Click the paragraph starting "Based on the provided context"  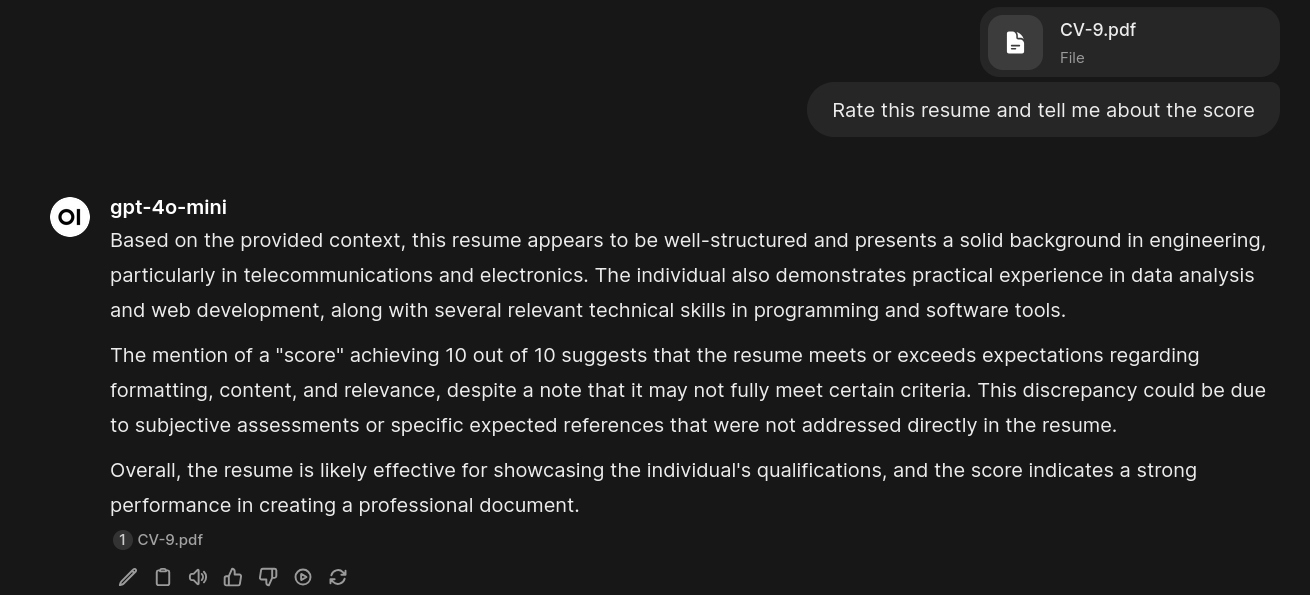click(x=687, y=275)
